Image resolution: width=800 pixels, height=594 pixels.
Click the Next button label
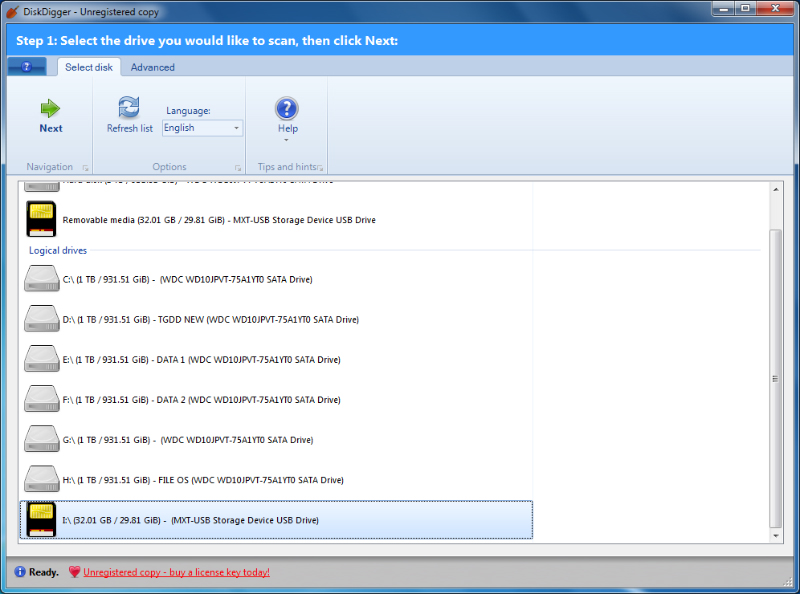point(51,129)
